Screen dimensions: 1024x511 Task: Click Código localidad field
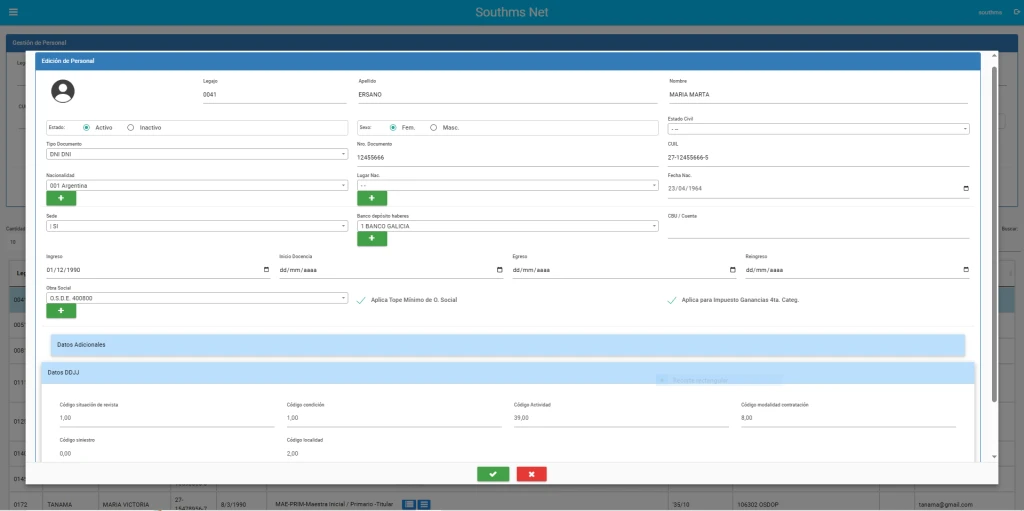click(x=394, y=453)
